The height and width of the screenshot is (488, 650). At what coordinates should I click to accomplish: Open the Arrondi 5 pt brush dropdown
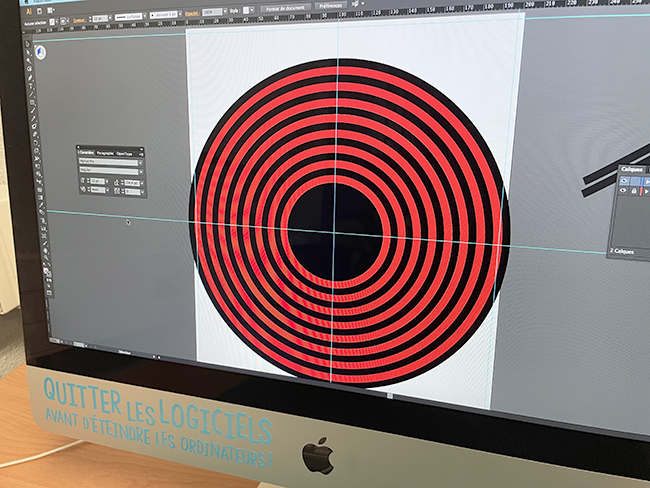click(180, 15)
